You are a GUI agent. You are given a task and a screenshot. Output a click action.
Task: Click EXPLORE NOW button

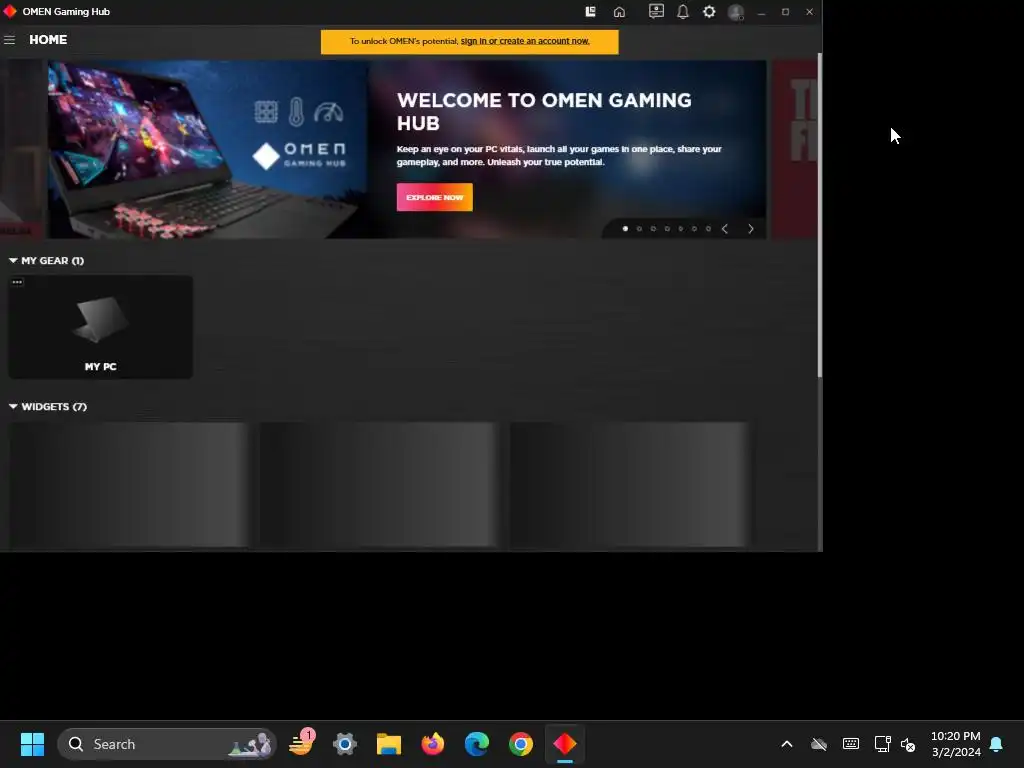pyautogui.click(x=434, y=197)
